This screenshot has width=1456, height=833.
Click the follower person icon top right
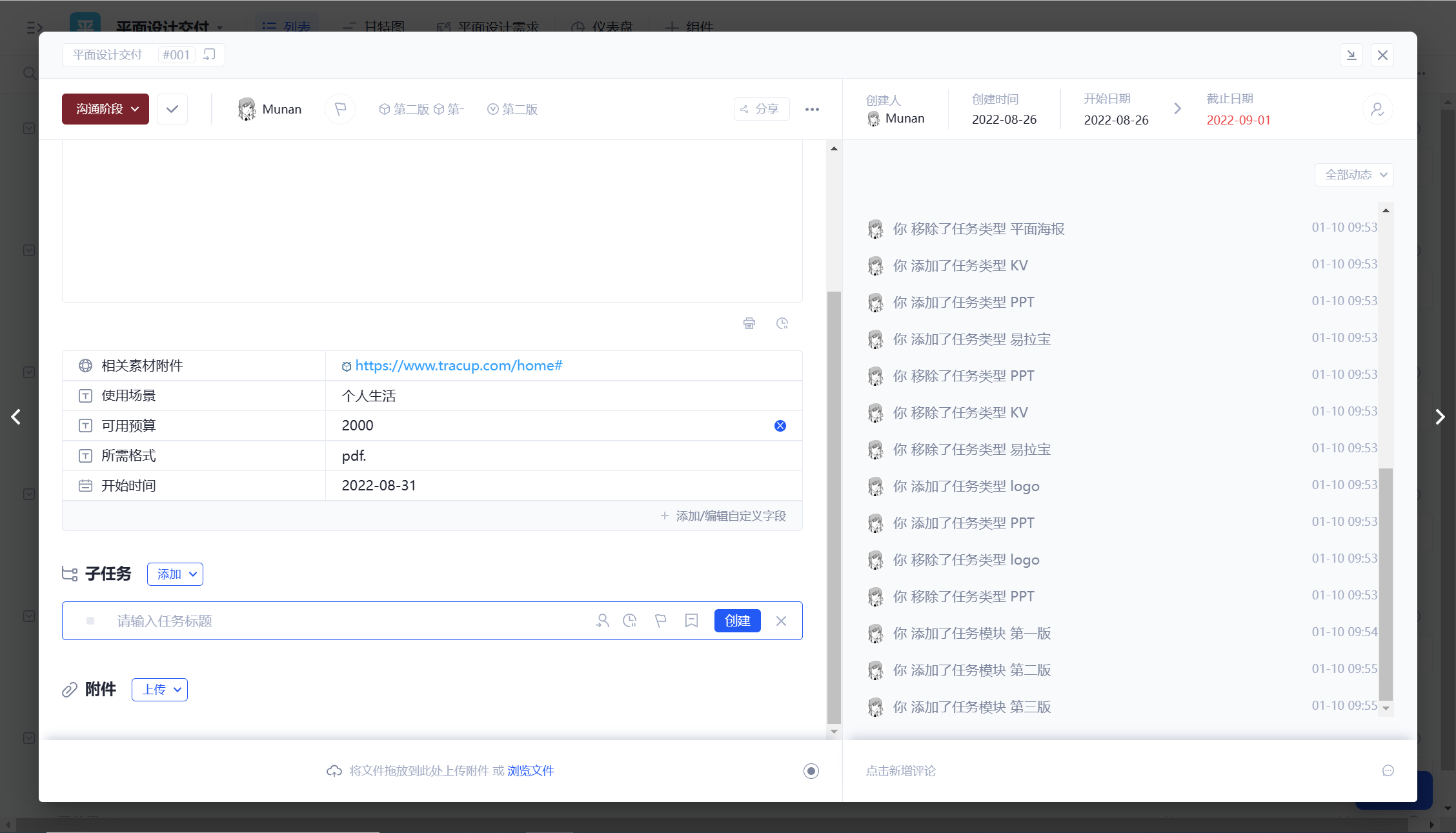1377,109
